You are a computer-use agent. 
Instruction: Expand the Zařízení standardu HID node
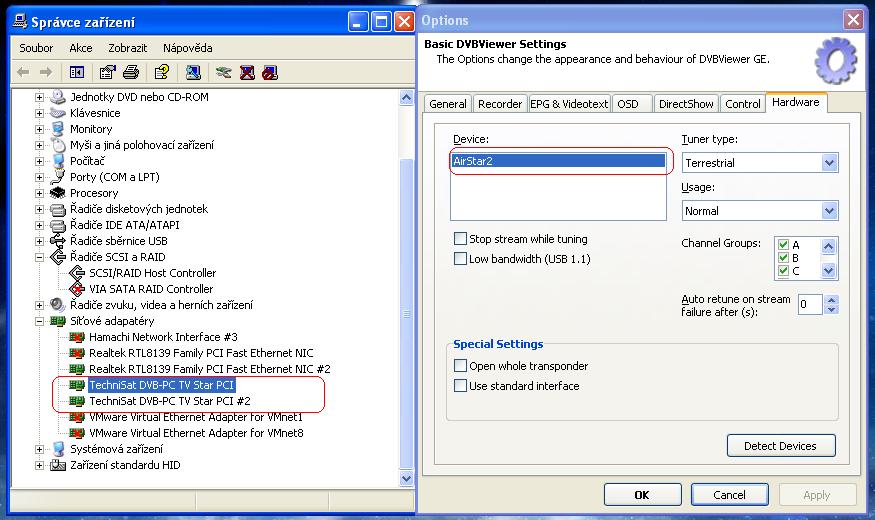pos(39,465)
